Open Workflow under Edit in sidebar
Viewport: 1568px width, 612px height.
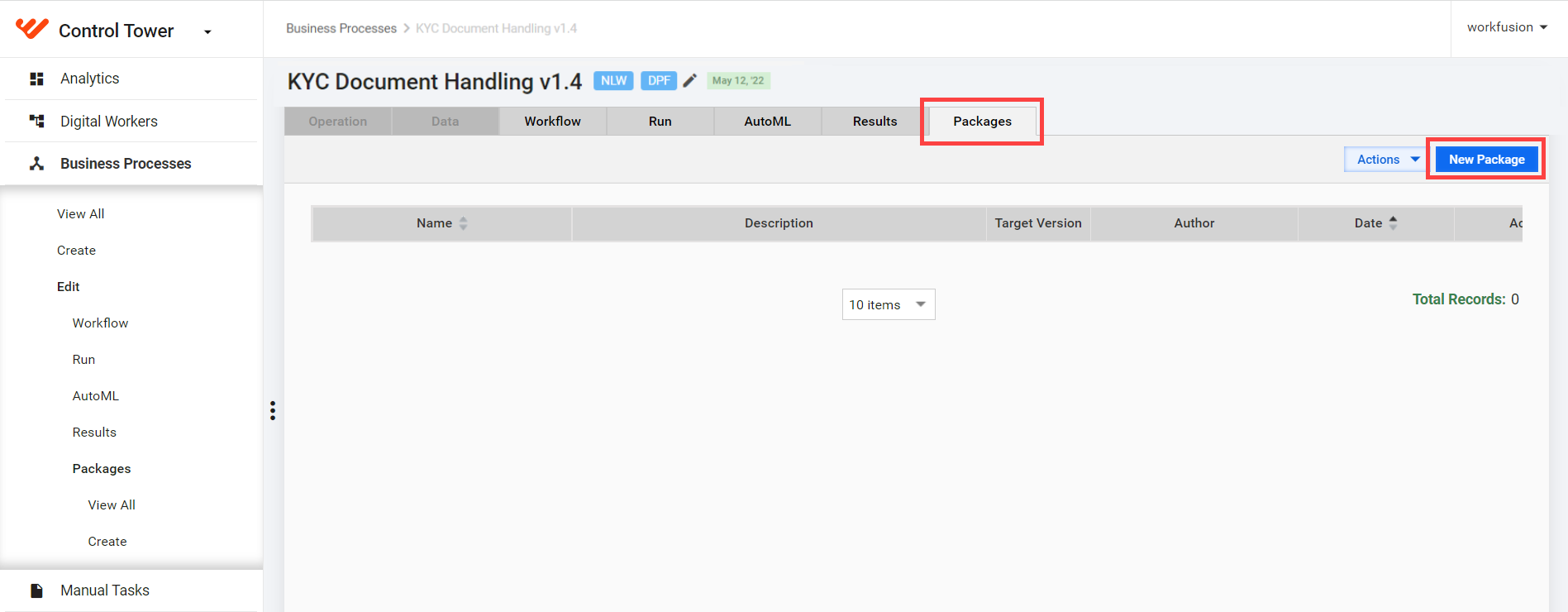101,323
